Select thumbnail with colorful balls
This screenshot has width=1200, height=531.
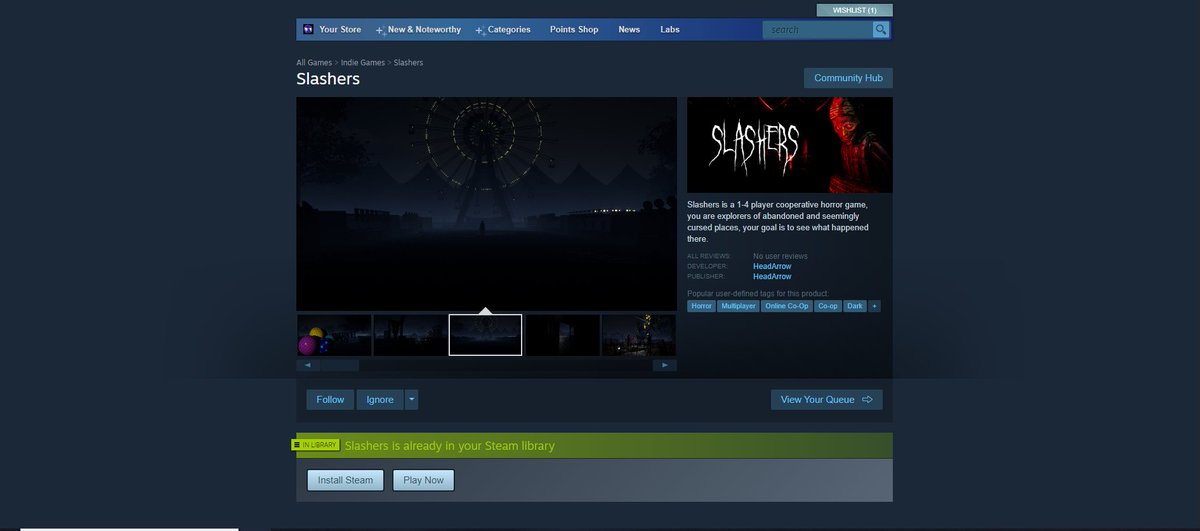[x=334, y=335]
